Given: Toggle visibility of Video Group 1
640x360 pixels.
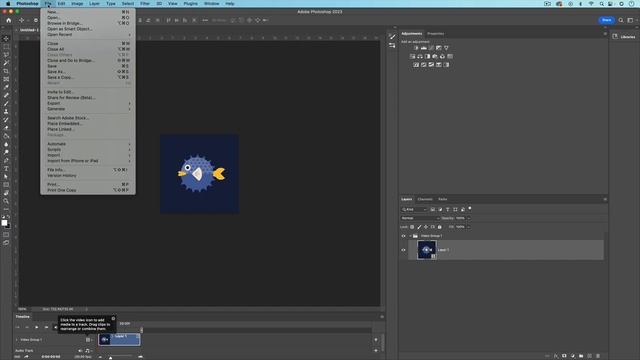Looking at the screenshot, I should click(x=403, y=236).
